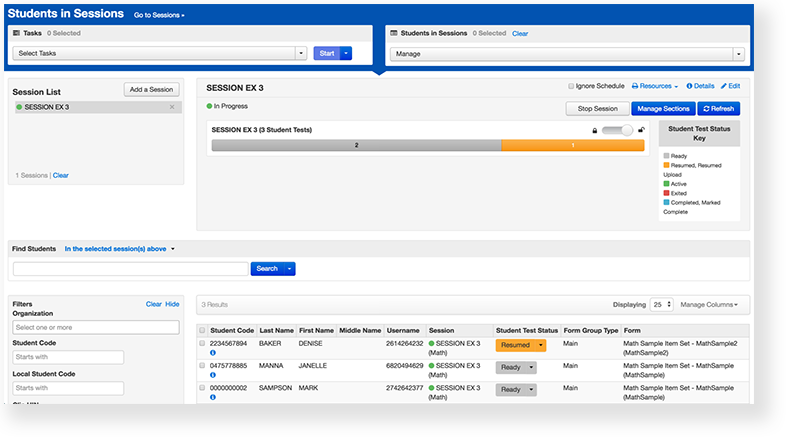Click the Add a Session button
Screen dimensions: 794x444
(x=152, y=90)
